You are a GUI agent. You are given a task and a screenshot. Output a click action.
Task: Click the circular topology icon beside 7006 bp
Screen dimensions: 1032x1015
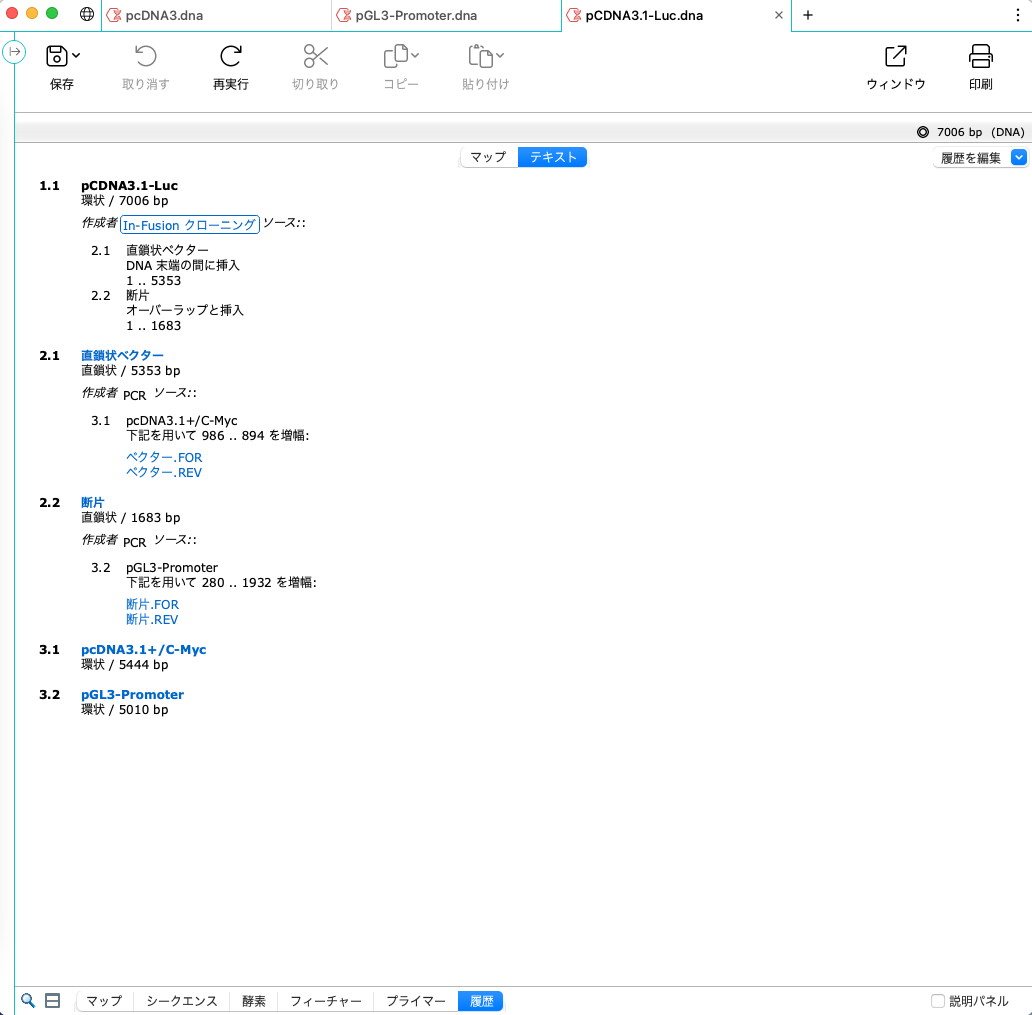point(925,131)
